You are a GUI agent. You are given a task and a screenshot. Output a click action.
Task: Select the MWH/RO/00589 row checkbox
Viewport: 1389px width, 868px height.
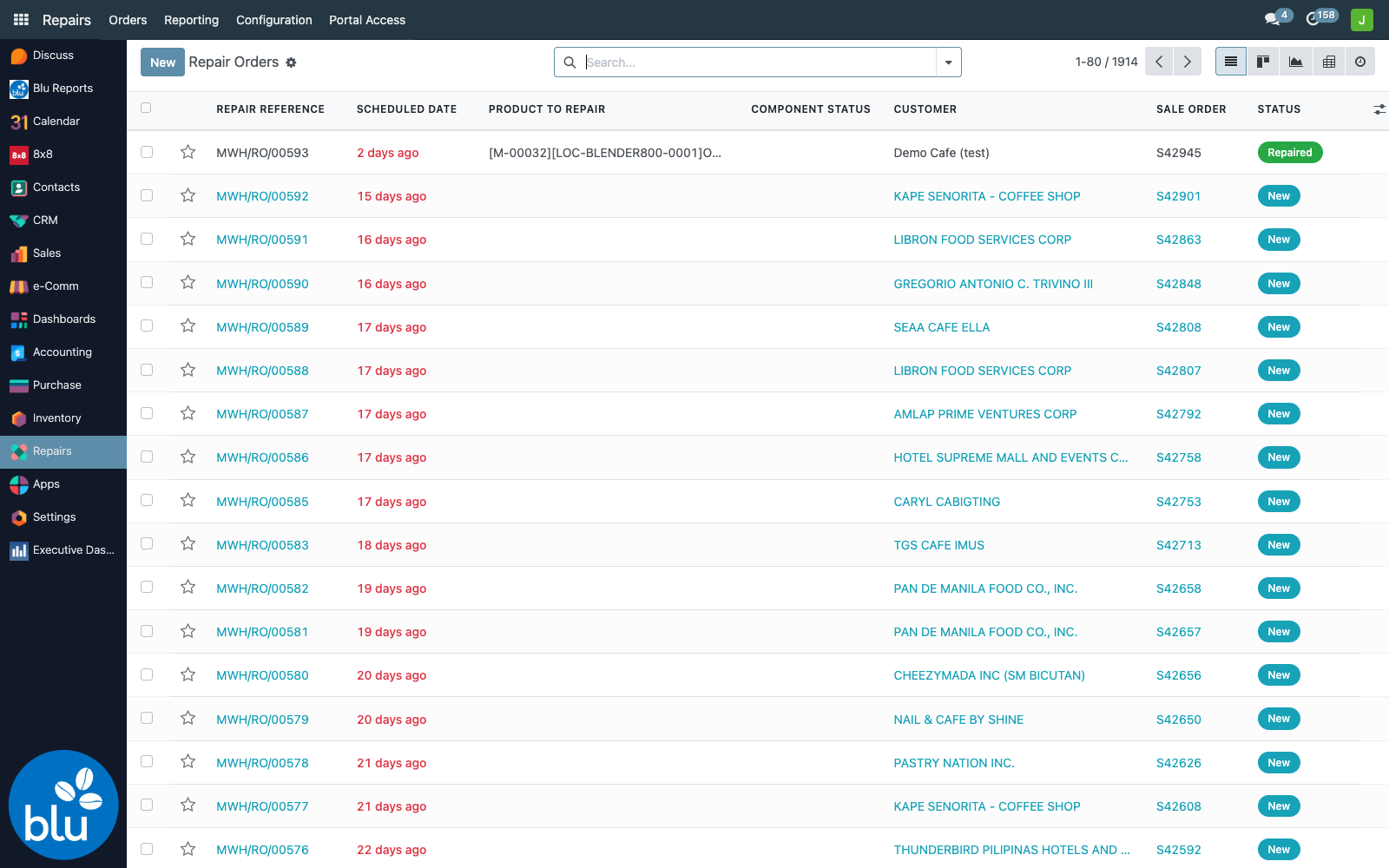[147, 325]
